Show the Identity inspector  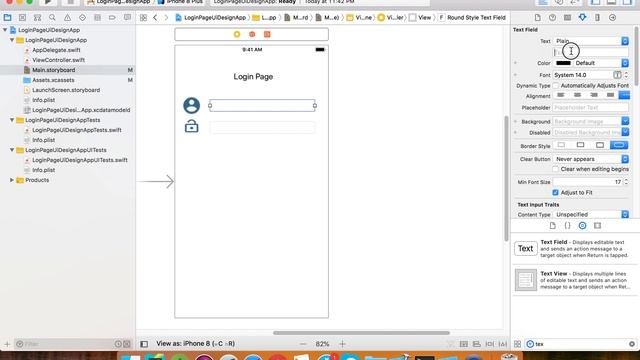pos(567,18)
